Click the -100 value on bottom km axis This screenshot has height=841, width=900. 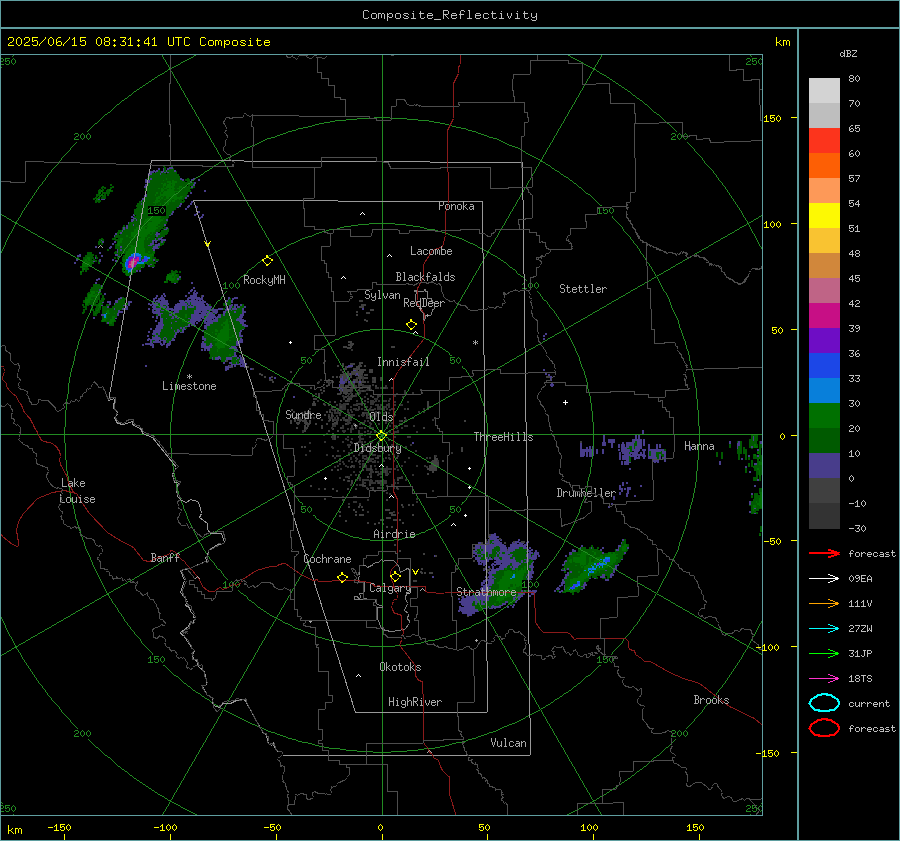click(165, 827)
